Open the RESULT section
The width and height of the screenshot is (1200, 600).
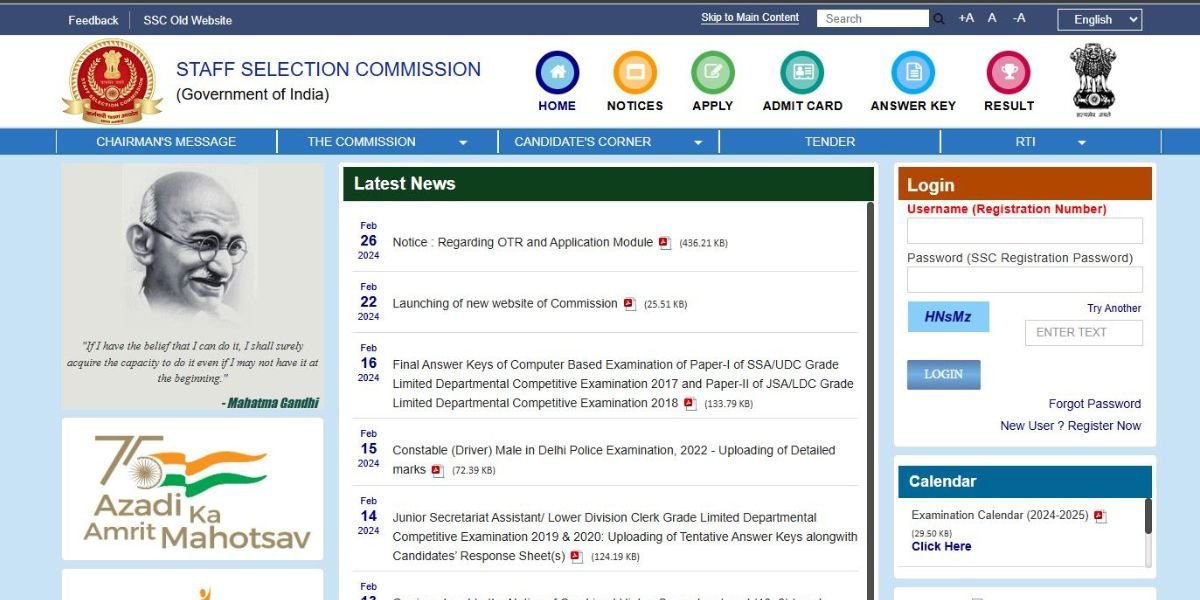(x=1008, y=73)
